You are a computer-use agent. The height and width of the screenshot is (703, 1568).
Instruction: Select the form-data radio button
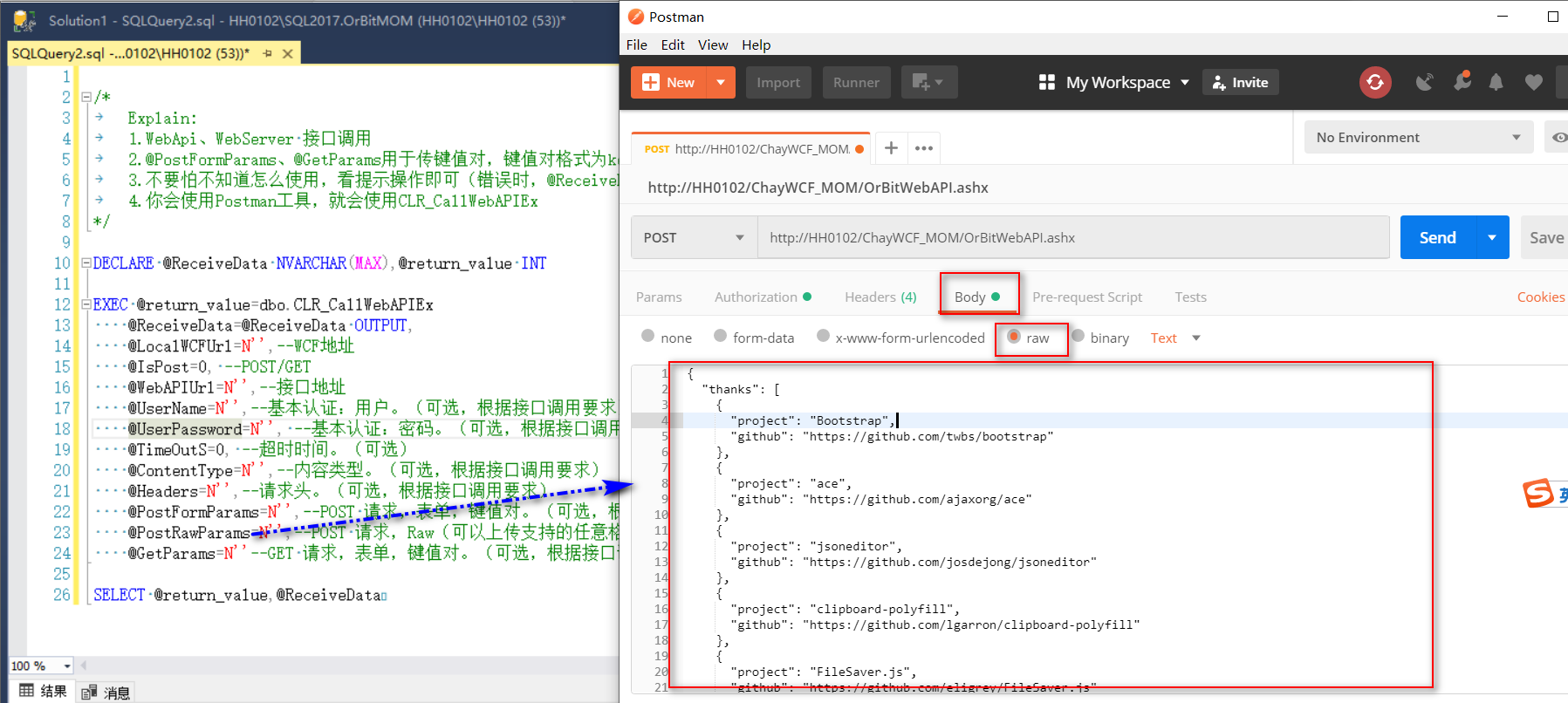coord(720,336)
